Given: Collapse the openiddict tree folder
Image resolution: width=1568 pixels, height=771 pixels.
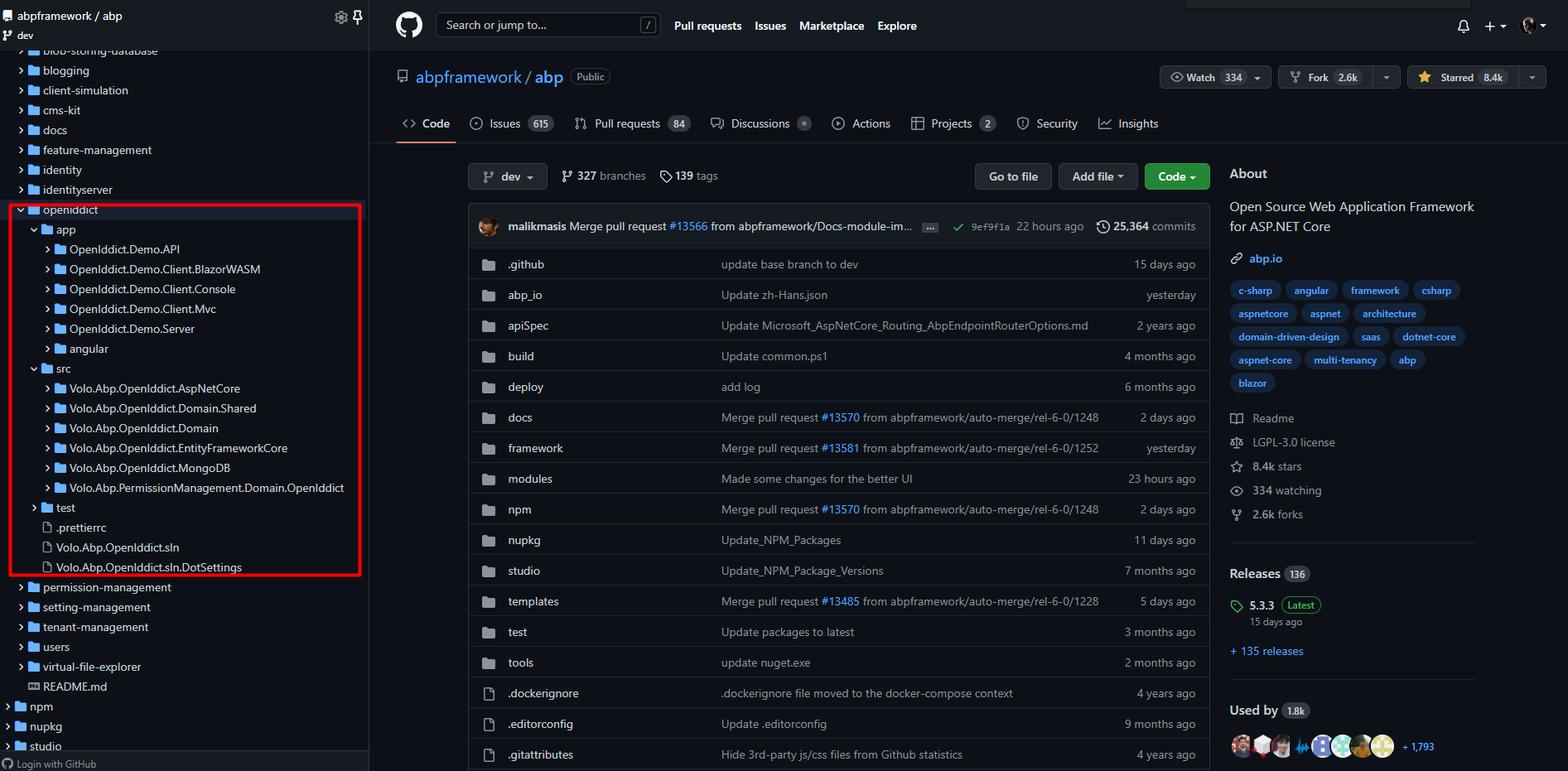Looking at the screenshot, I should coord(21,210).
